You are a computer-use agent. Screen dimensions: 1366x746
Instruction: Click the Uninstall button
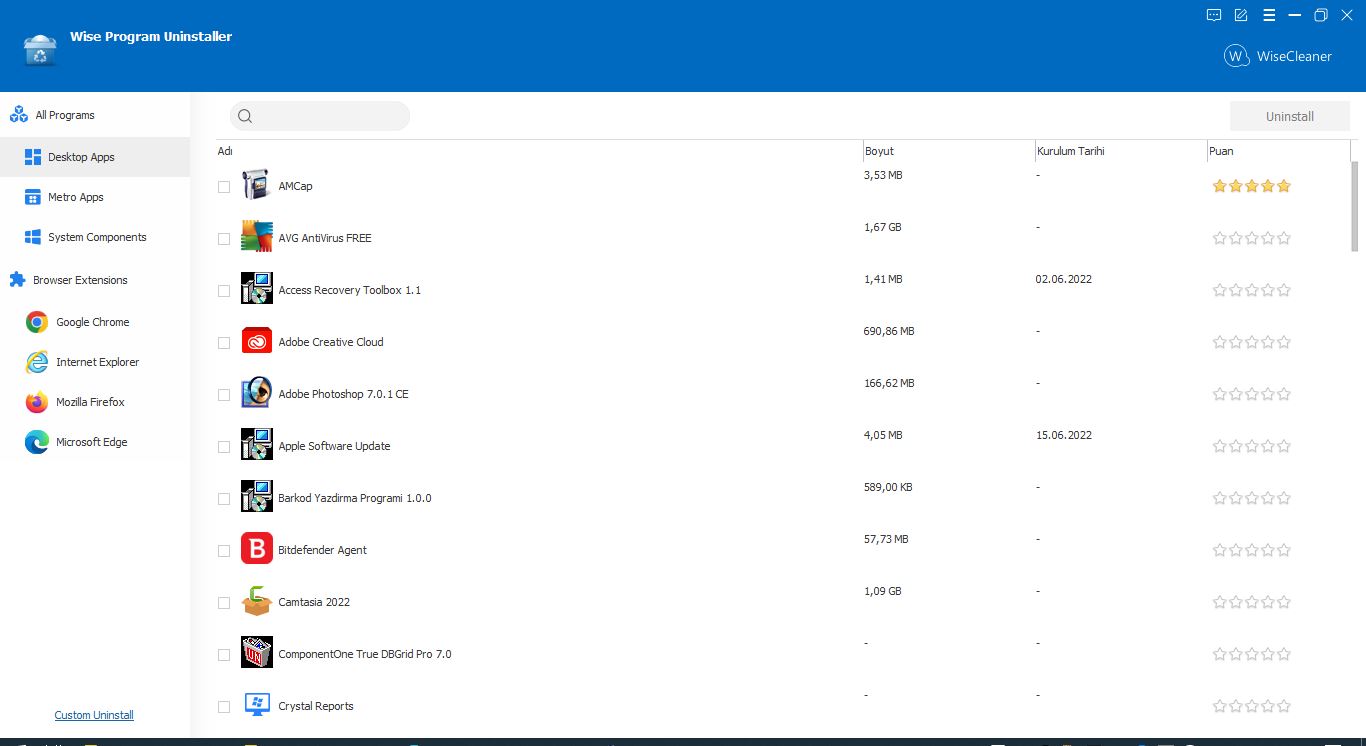coord(1290,116)
